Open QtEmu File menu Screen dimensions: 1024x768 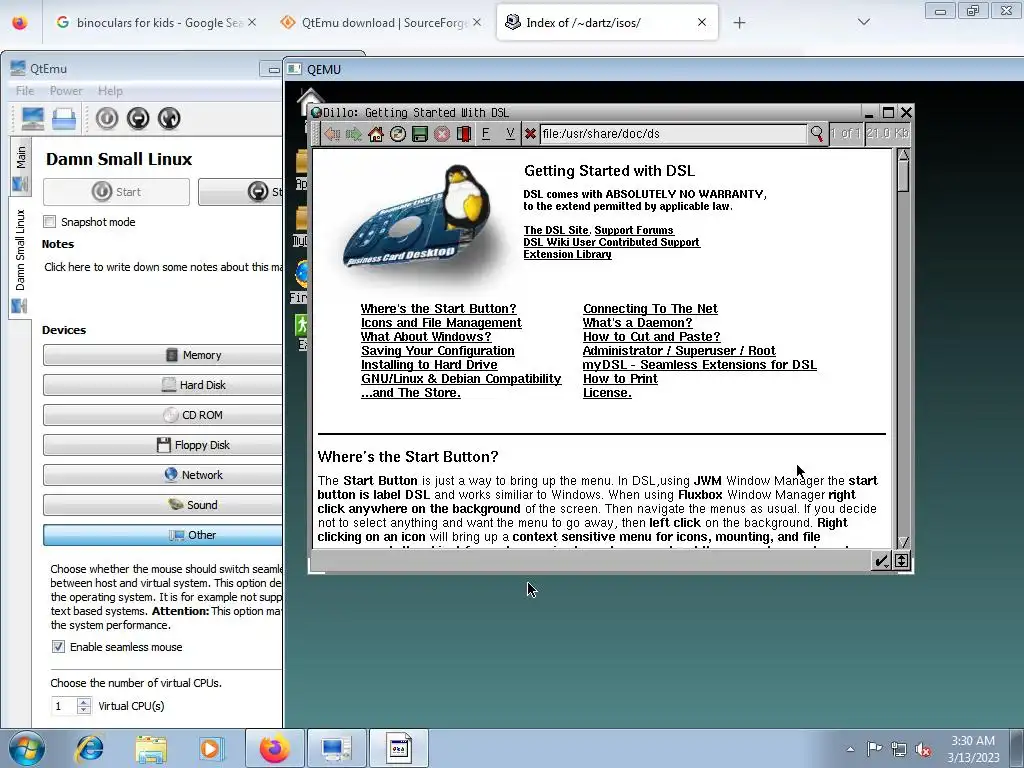pyautogui.click(x=25, y=91)
